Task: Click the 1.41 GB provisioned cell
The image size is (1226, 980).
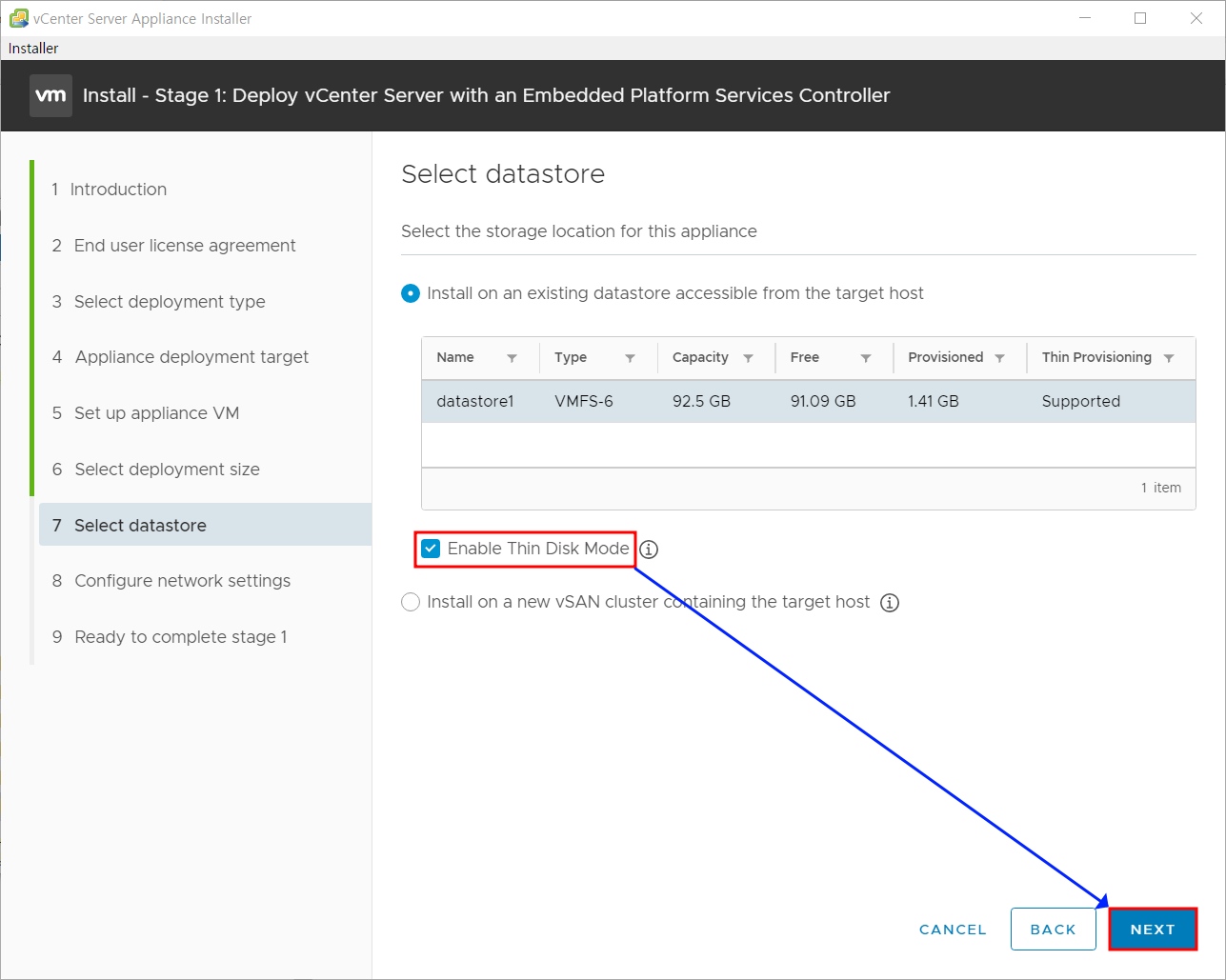Action: tap(934, 402)
